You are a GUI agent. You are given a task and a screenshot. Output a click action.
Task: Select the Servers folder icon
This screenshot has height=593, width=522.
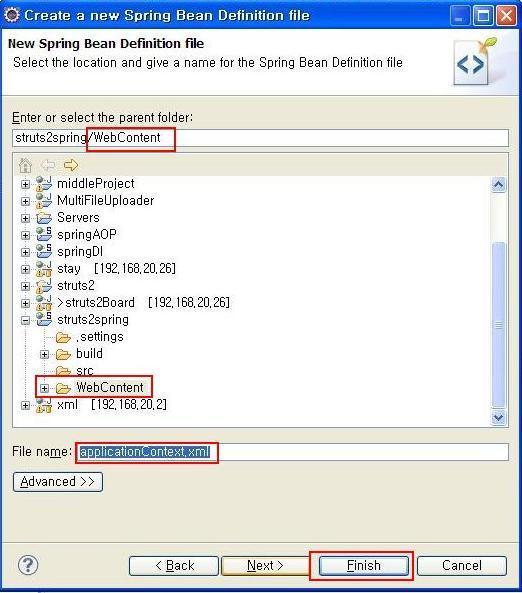click(x=44, y=218)
